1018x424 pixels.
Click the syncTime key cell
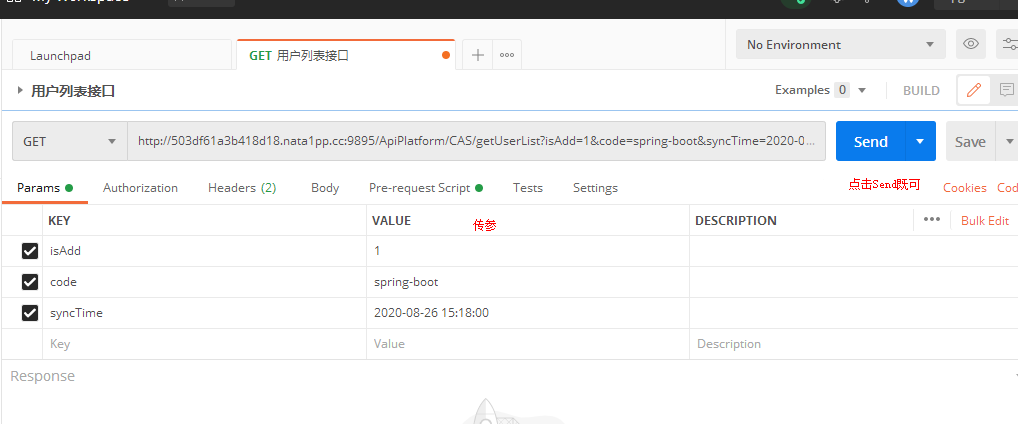(x=205, y=313)
